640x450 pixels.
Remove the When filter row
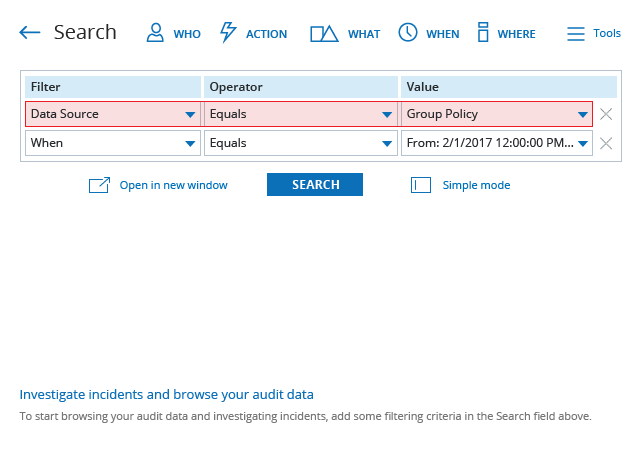pos(606,143)
